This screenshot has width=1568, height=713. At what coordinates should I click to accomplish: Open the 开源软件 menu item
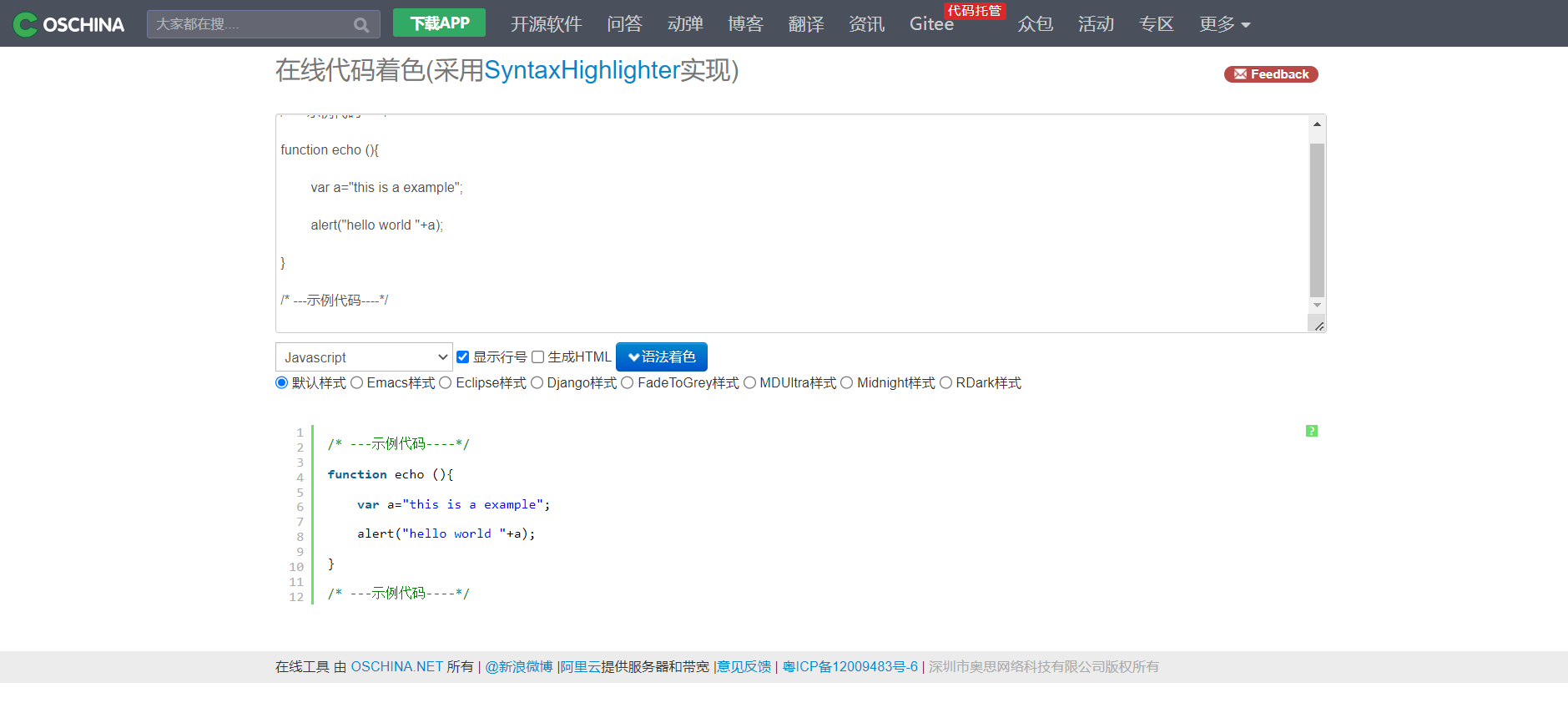[x=546, y=24]
